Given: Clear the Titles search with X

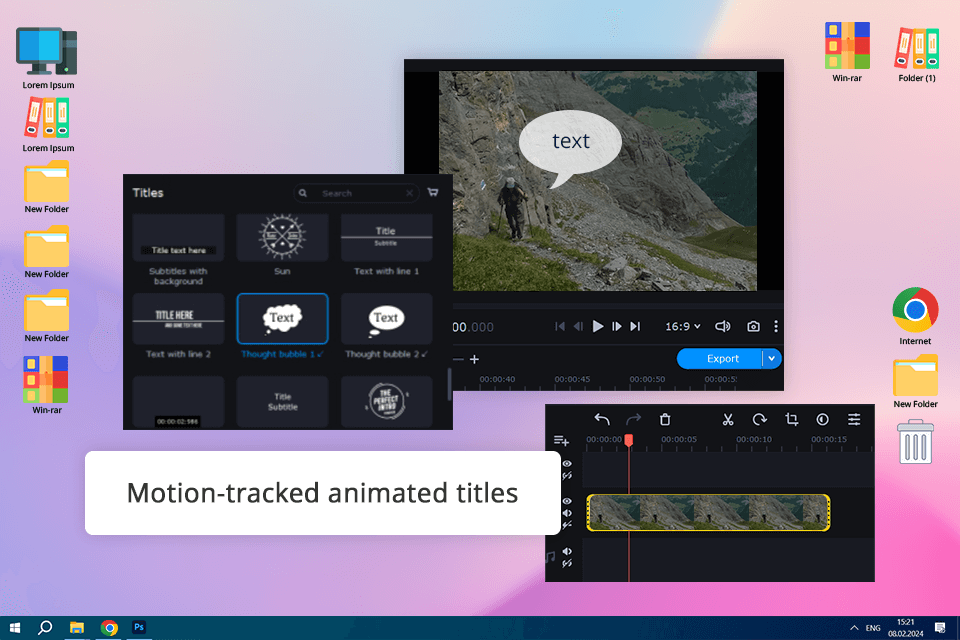Looking at the screenshot, I should click(410, 193).
